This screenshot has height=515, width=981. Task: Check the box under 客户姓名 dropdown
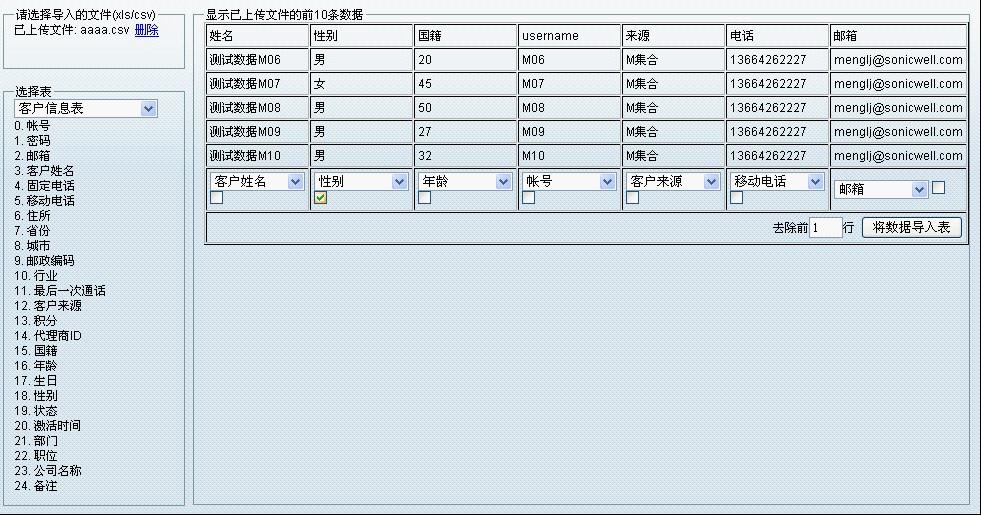pyautogui.click(x=217, y=198)
